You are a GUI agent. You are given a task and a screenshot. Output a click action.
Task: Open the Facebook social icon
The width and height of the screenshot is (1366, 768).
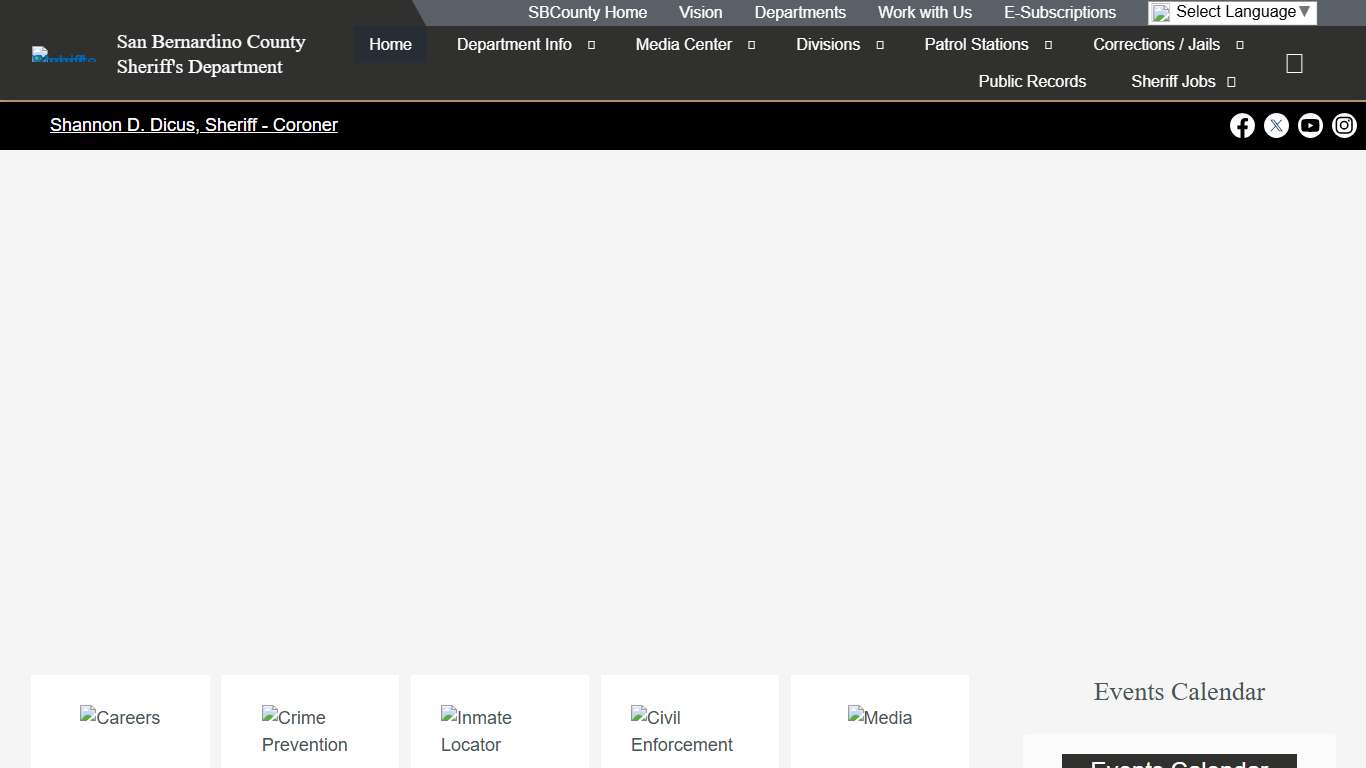tap(1242, 125)
